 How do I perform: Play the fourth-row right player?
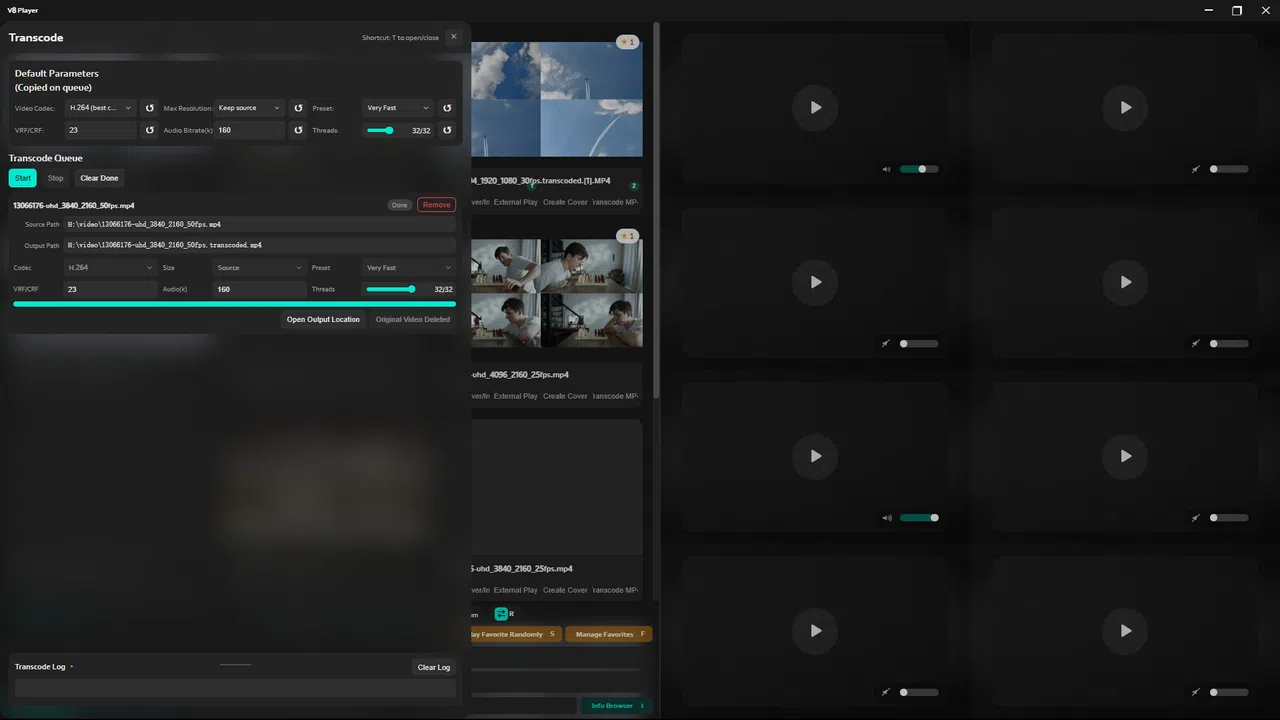pos(1125,631)
